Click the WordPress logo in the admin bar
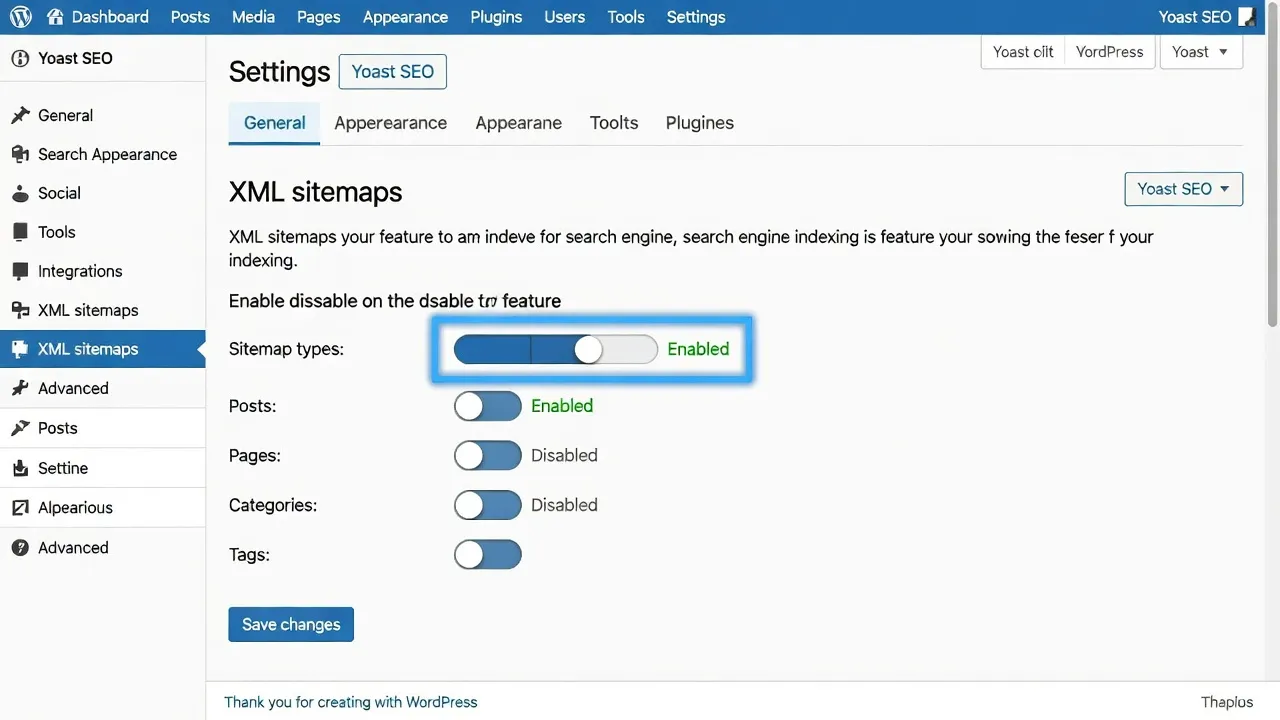The height and width of the screenshot is (720, 1280). [21, 17]
